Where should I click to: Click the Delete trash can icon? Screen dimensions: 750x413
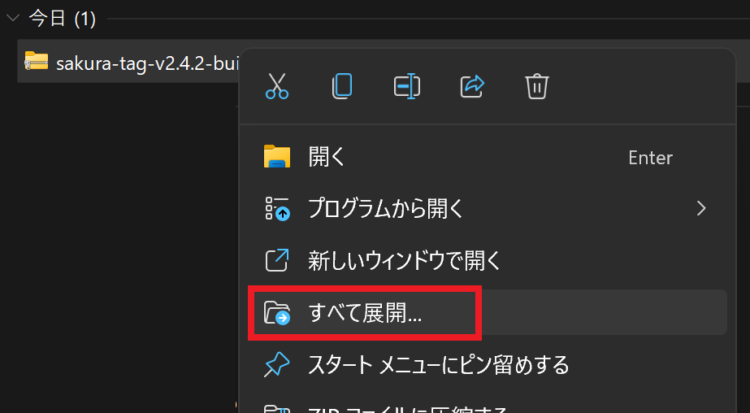(537, 87)
